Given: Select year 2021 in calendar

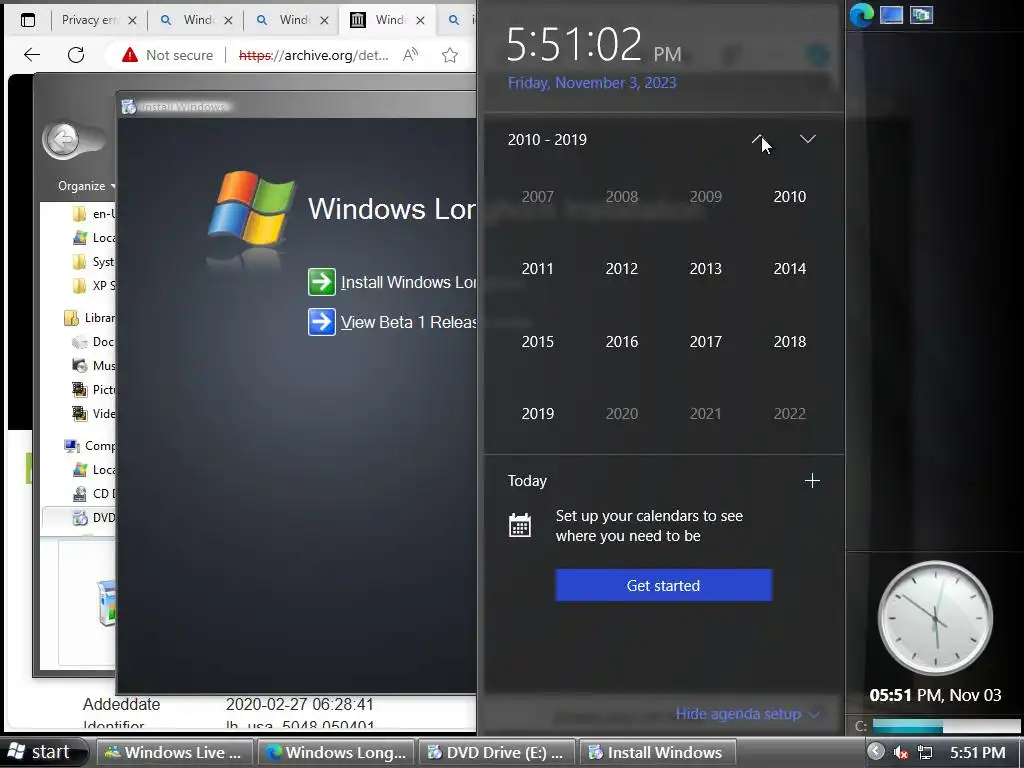Looking at the screenshot, I should tap(706, 413).
